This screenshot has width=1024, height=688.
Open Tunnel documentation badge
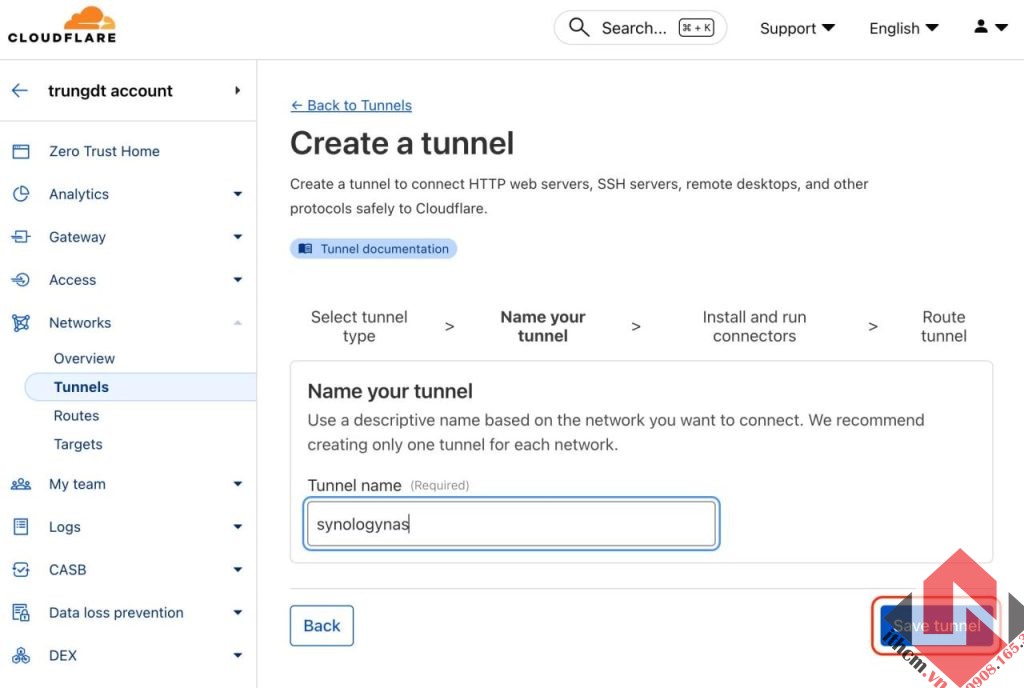(373, 248)
